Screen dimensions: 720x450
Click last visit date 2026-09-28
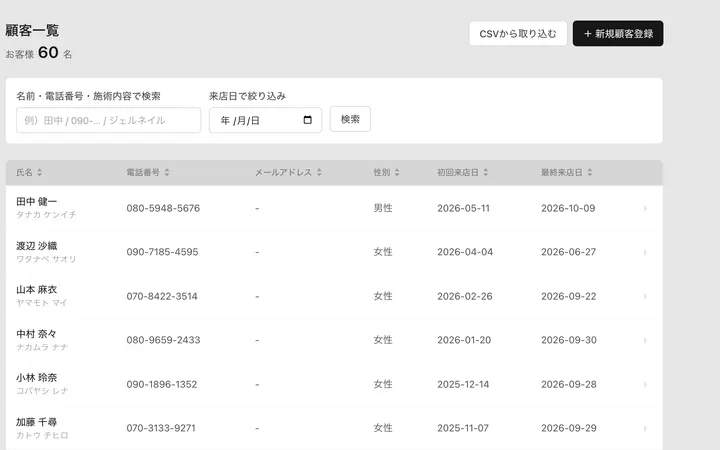pos(569,384)
